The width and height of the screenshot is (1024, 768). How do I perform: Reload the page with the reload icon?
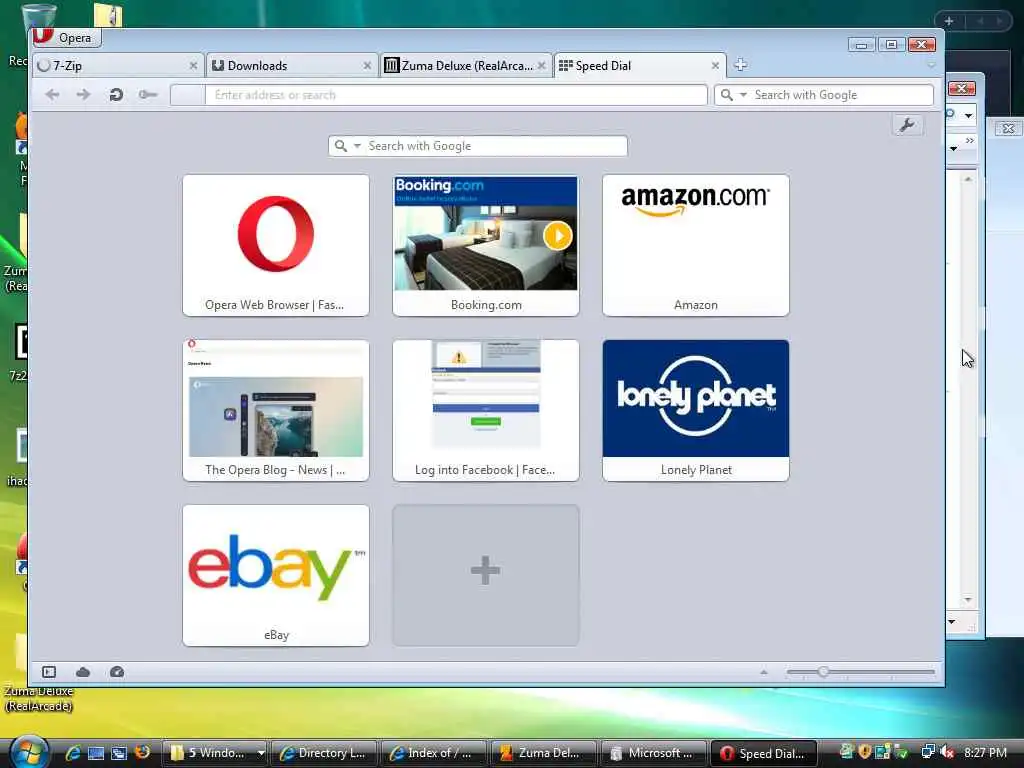116,95
